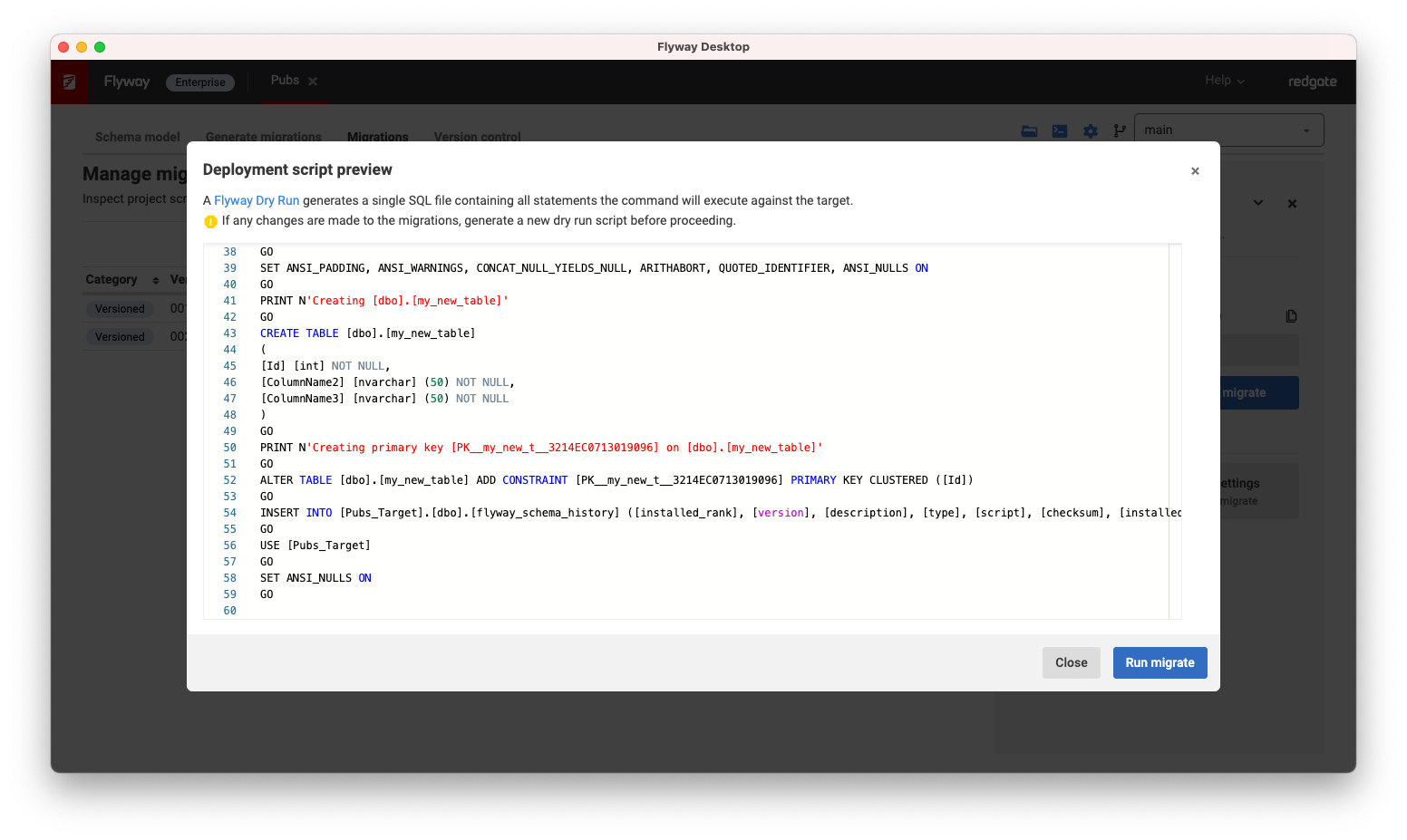
Task: Click the copy document icon
Action: (1291, 316)
